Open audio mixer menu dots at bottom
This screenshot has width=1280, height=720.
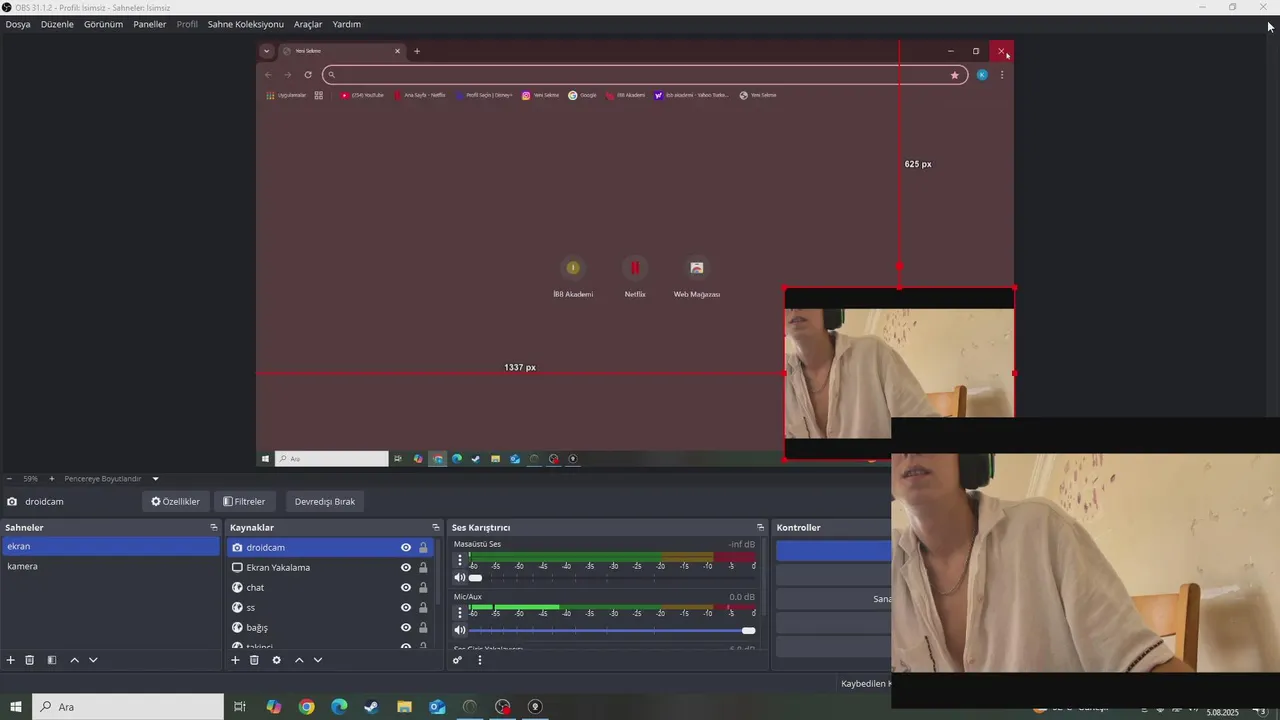pos(479,660)
